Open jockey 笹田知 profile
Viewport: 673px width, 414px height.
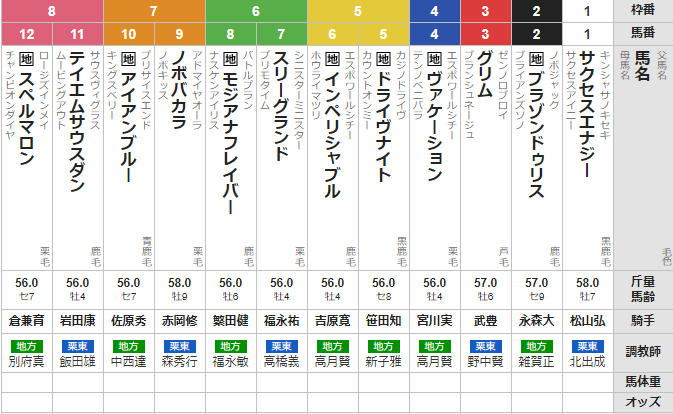point(384,321)
